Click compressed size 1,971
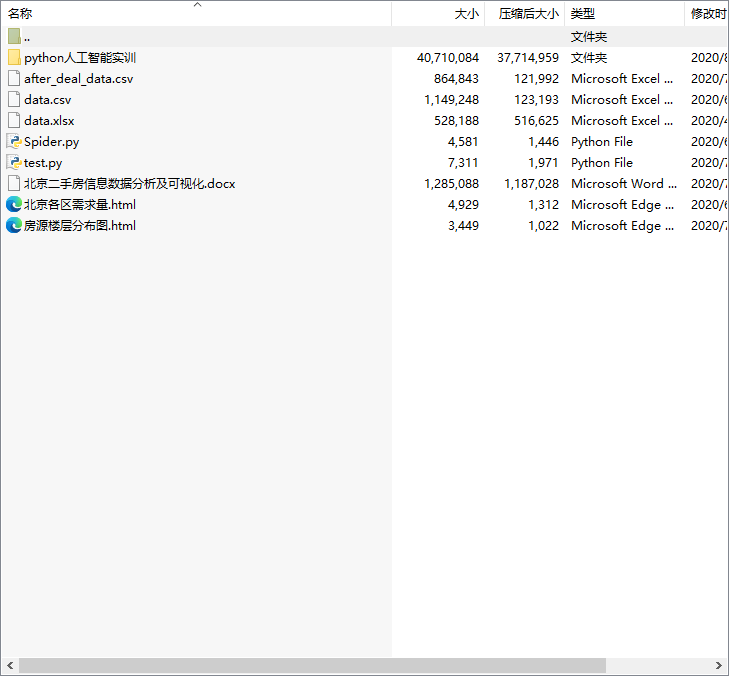The image size is (729, 676). [x=543, y=162]
